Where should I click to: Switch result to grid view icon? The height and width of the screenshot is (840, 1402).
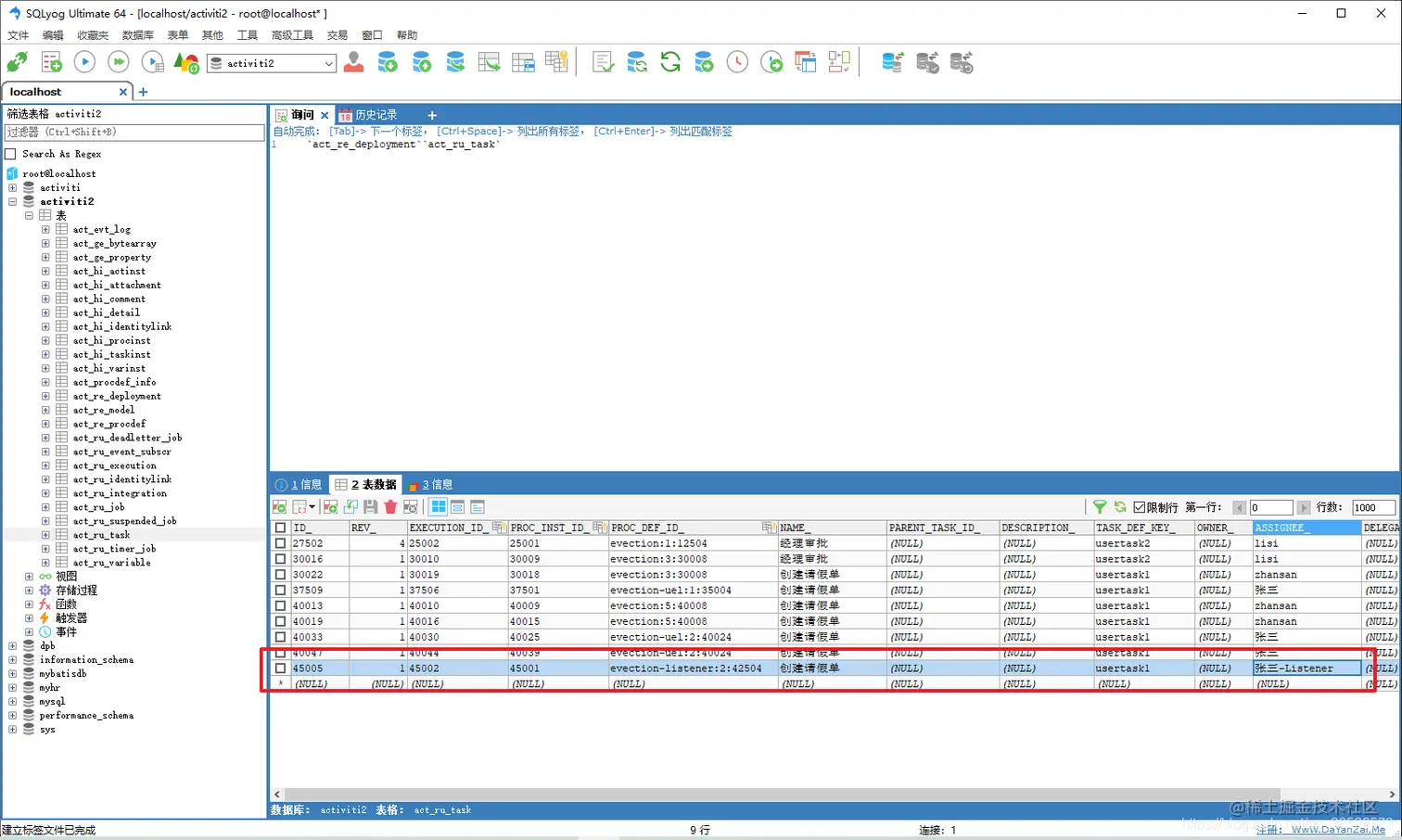[438, 507]
